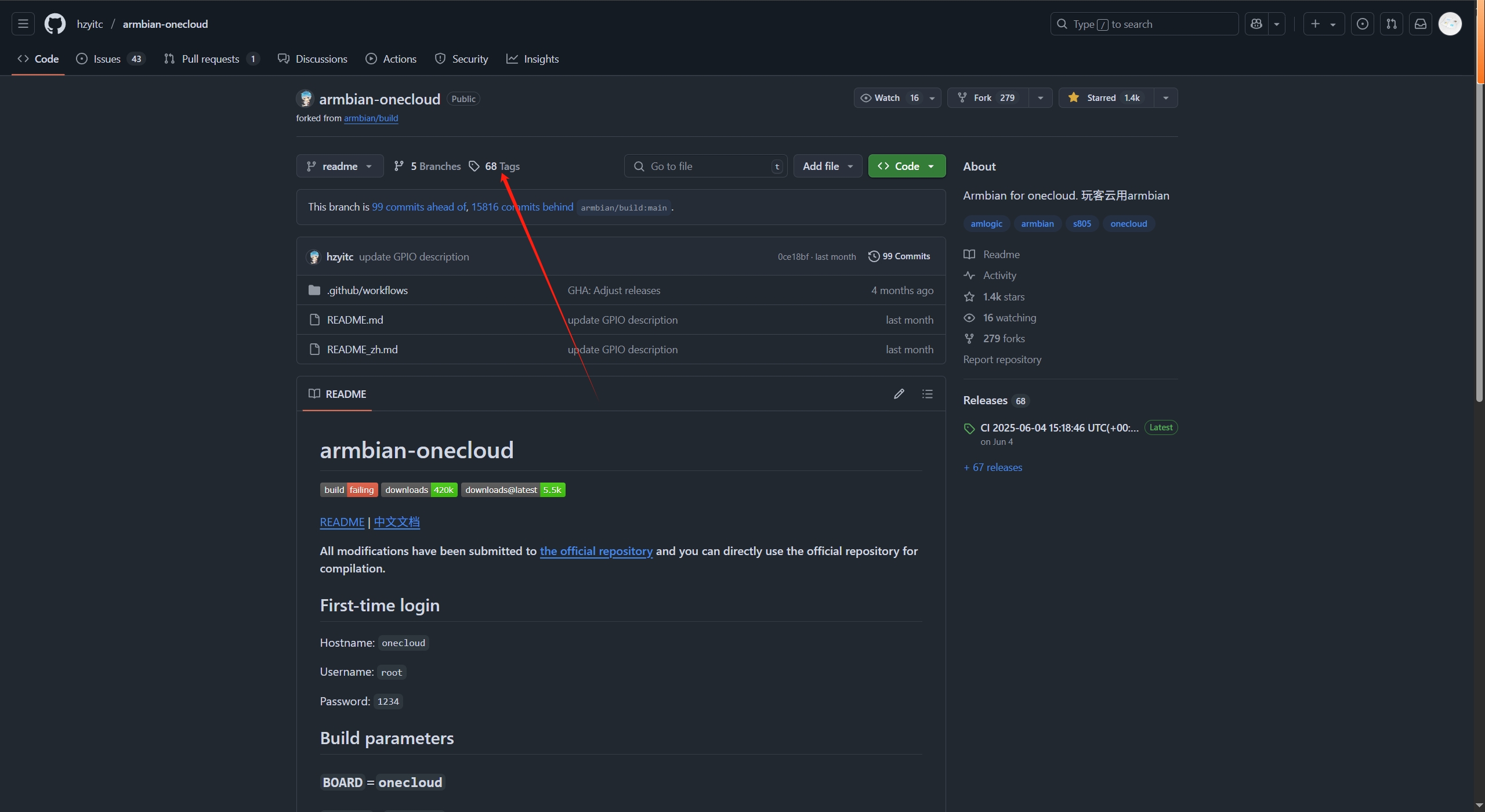Show README outline list icon

928,394
